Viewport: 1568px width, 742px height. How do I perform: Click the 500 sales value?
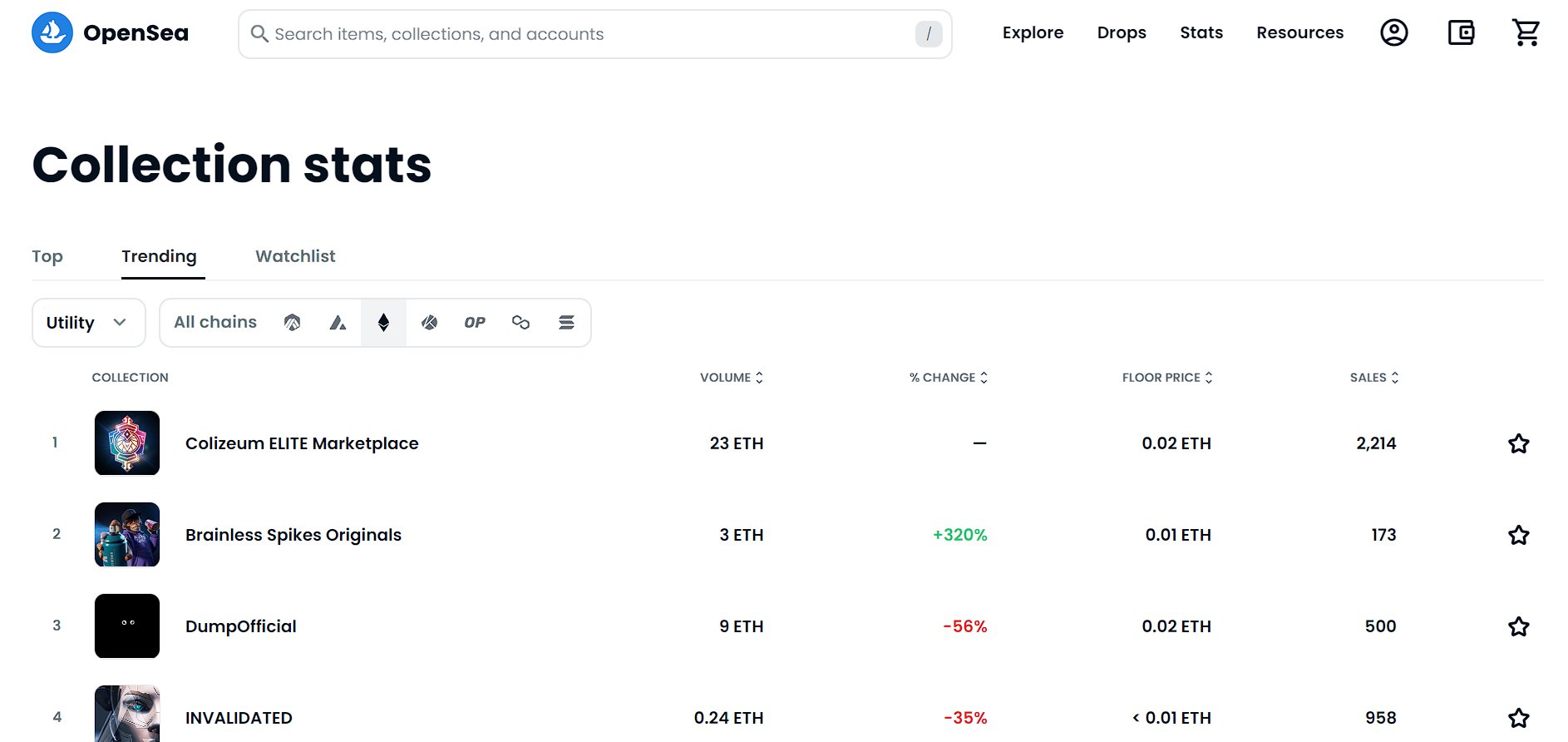pos(1381,626)
